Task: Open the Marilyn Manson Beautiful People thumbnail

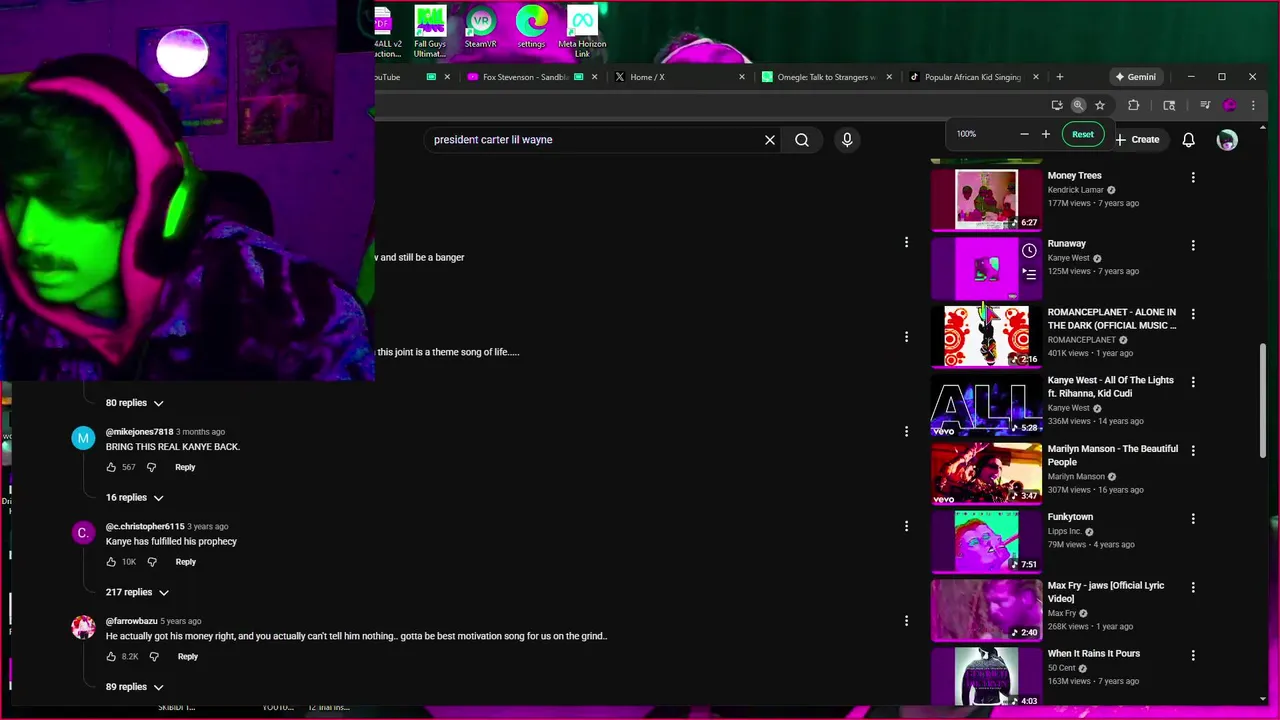Action: [986, 474]
